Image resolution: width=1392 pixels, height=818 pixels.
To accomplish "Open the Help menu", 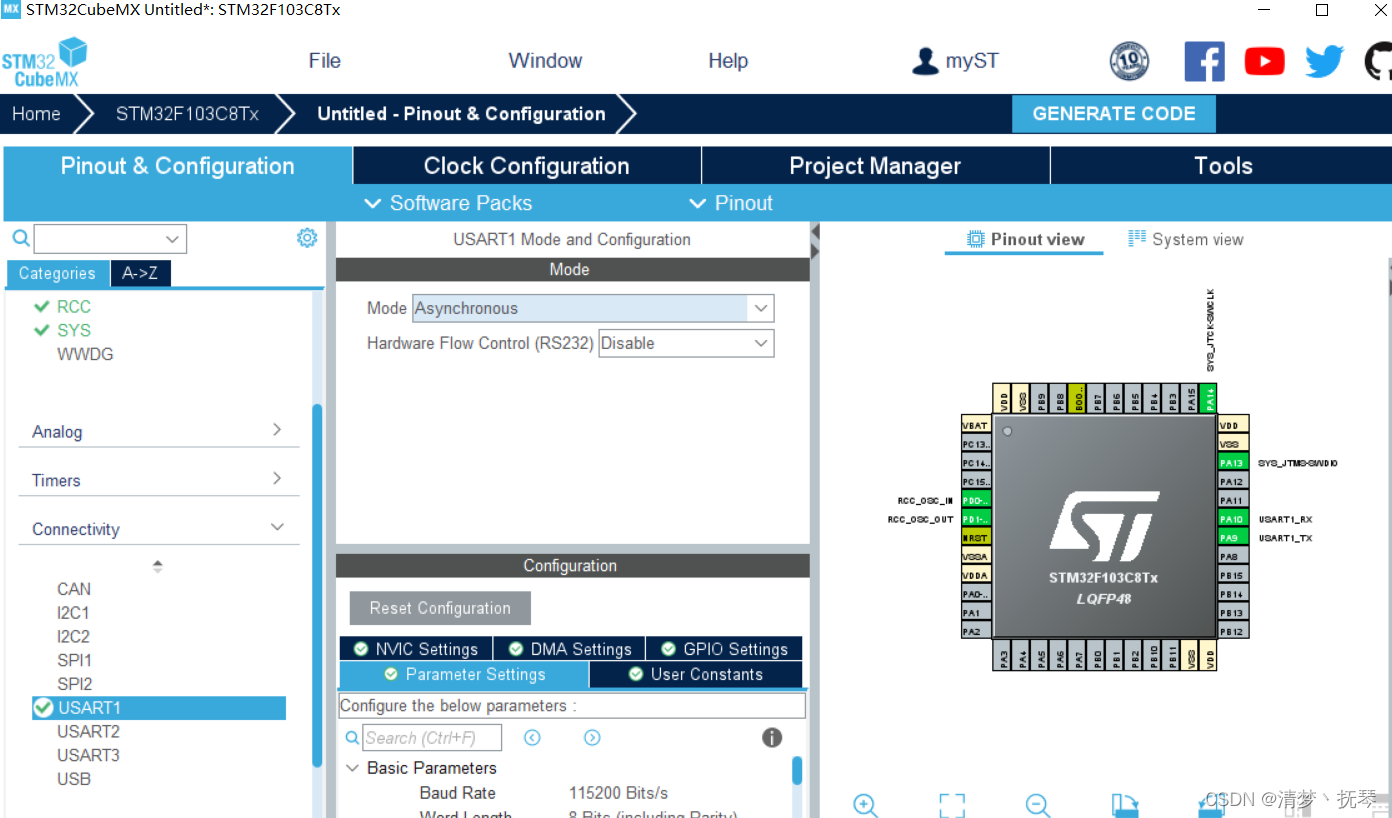I will pyautogui.click(x=728, y=61).
